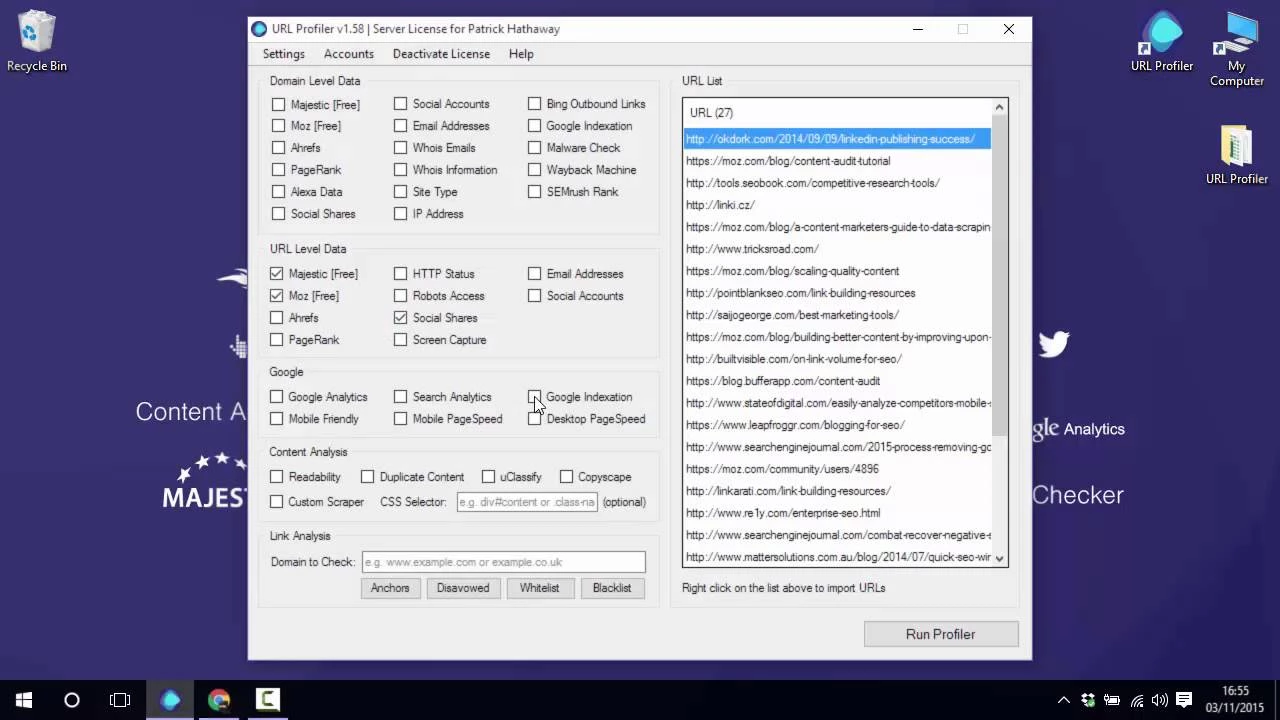Focus the CSS Selector input field
1280x720 pixels.
coord(527,502)
